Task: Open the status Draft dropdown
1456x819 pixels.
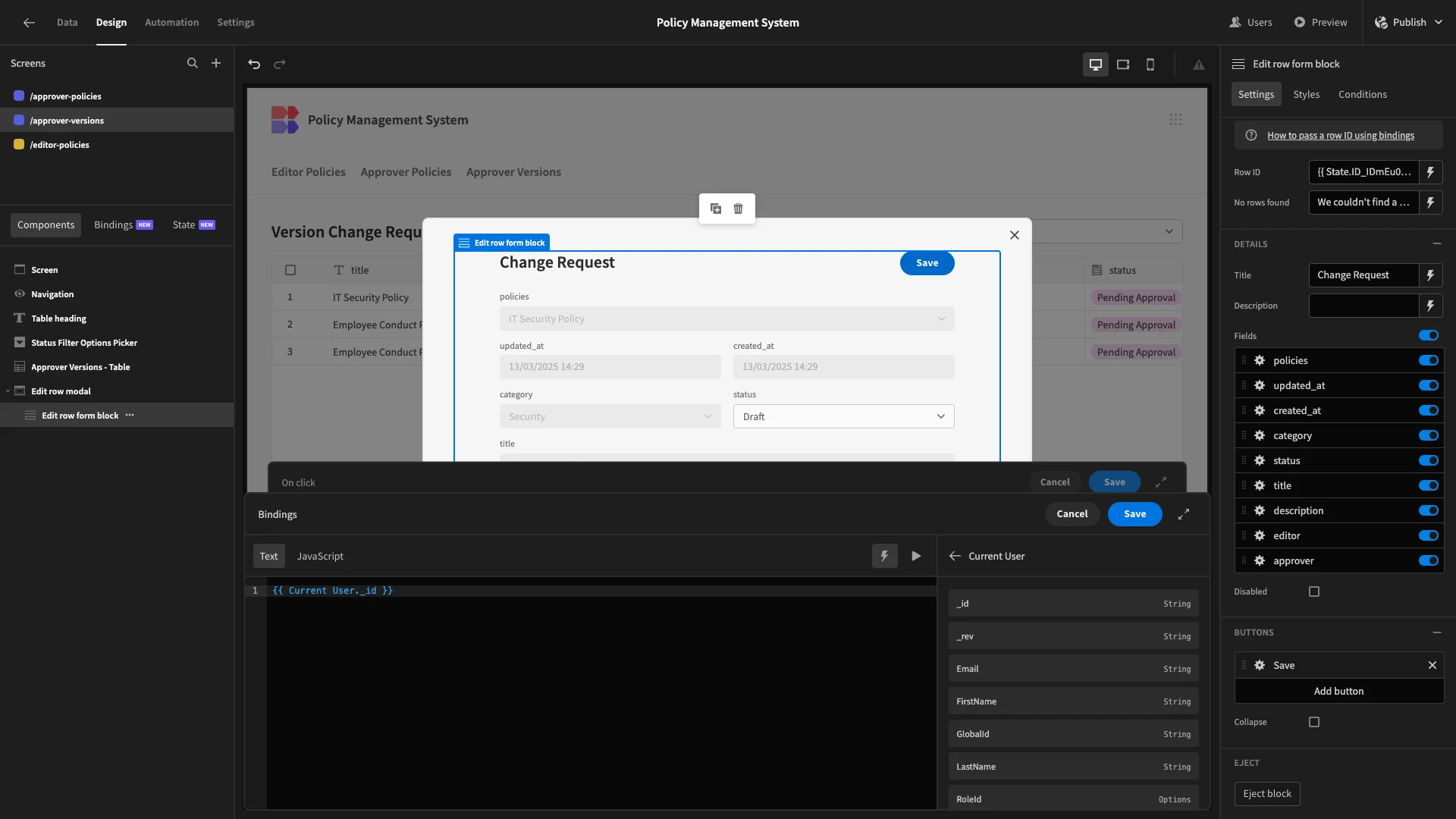Action: pos(843,417)
